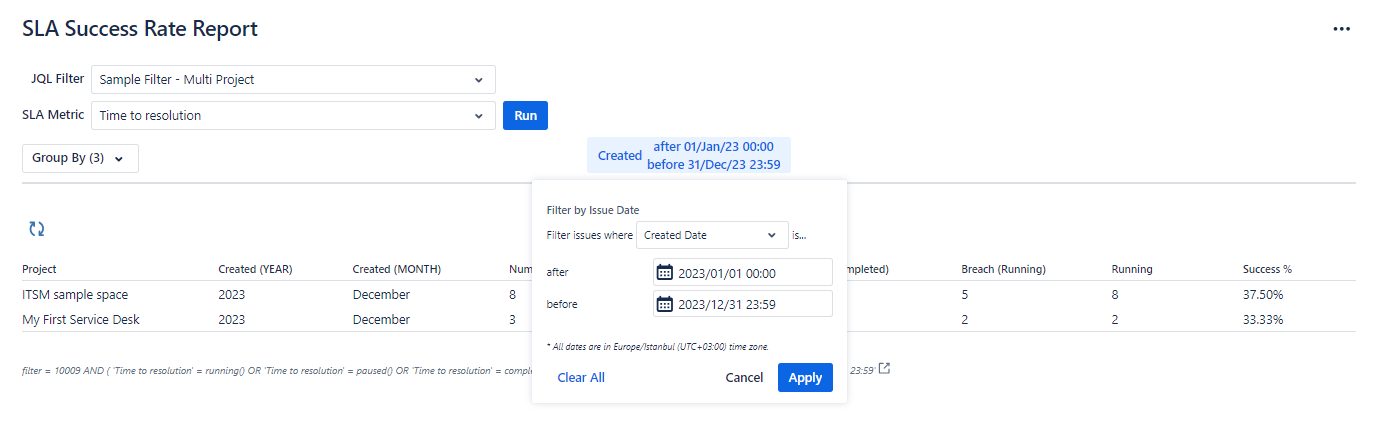Click the Project column header
Screen dimensions: 1378x428
point(39,269)
